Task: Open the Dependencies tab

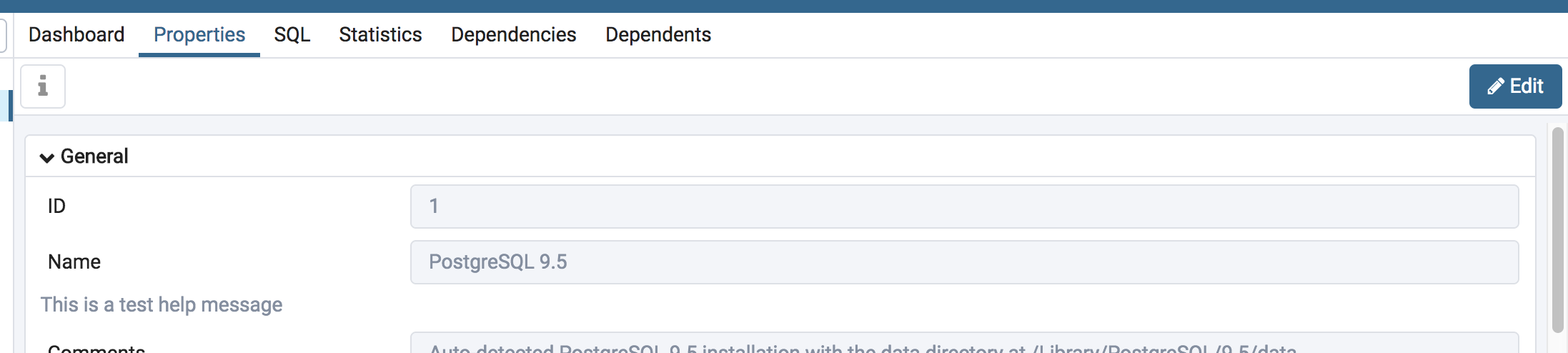Action: 514,34
